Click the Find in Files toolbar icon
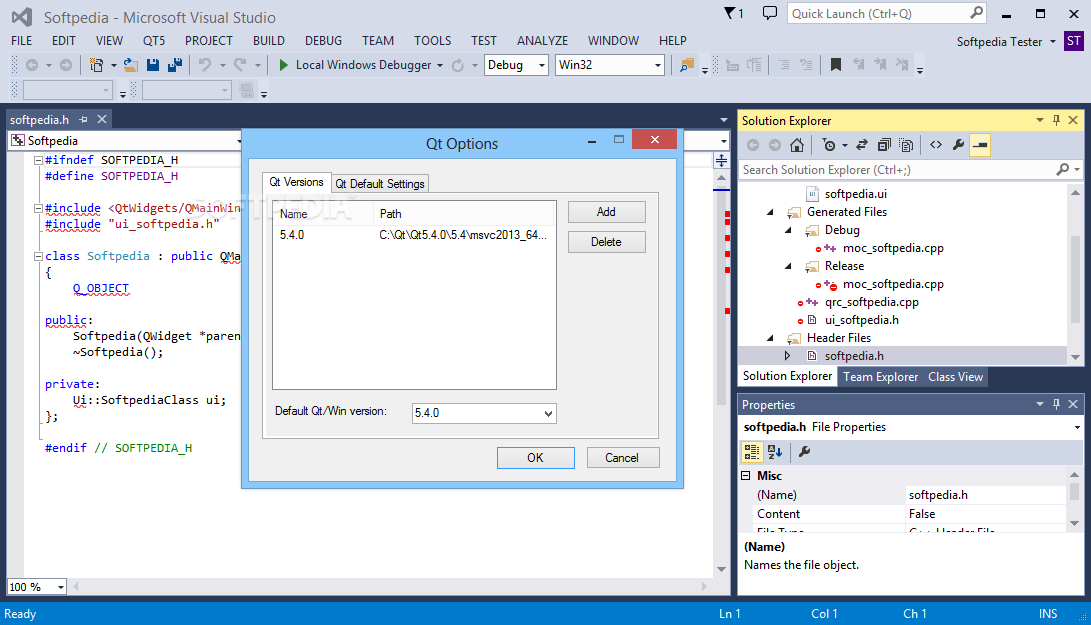Viewport: 1091px width, 625px height. [687, 65]
